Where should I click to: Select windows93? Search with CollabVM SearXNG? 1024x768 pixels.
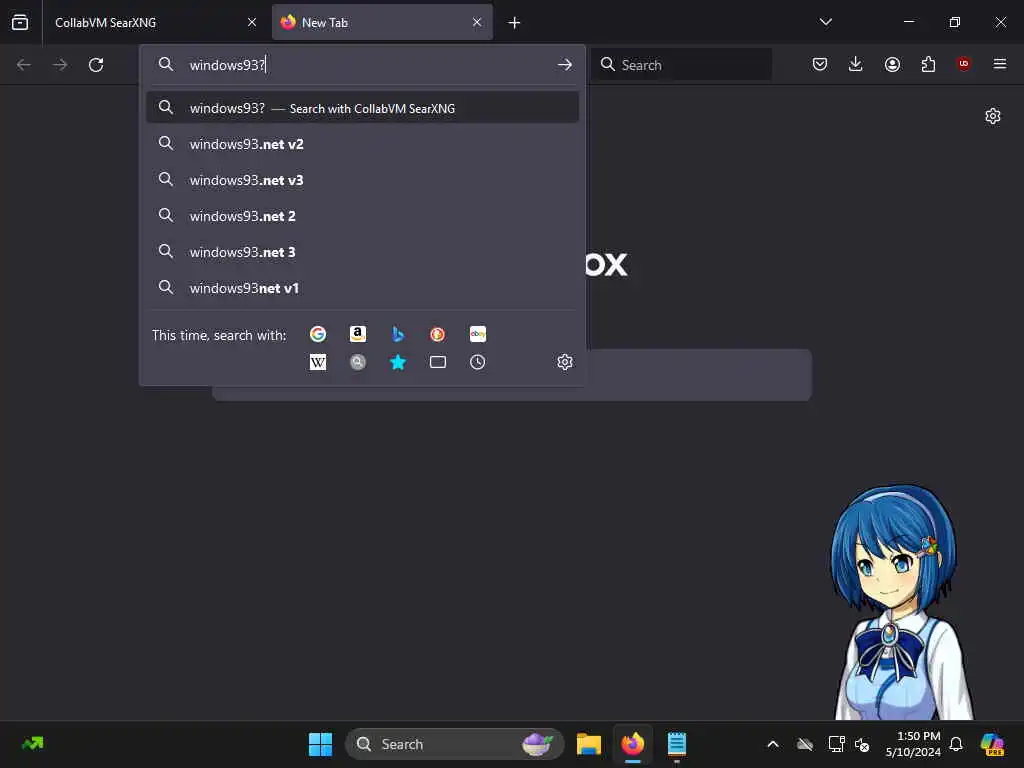[362, 108]
